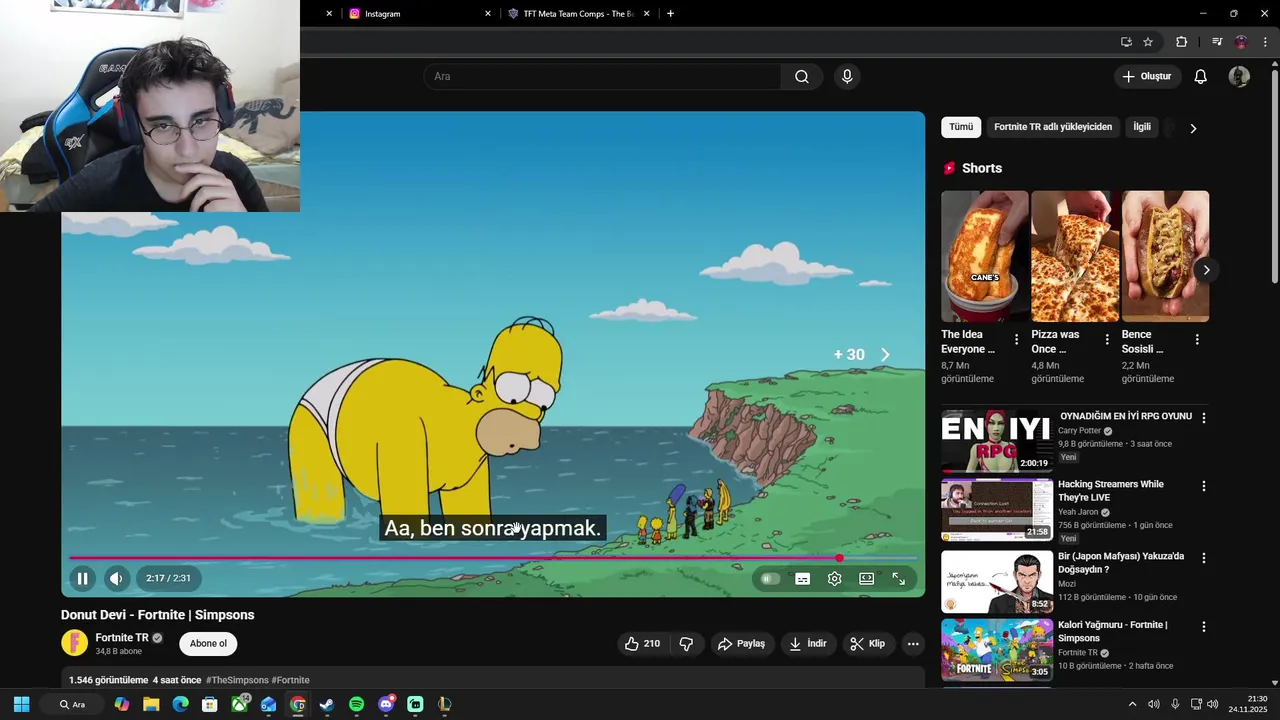Viewport: 1280px width, 720px height.
Task: Show more filter chips with arrow
Action: (x=1193, y=128)
